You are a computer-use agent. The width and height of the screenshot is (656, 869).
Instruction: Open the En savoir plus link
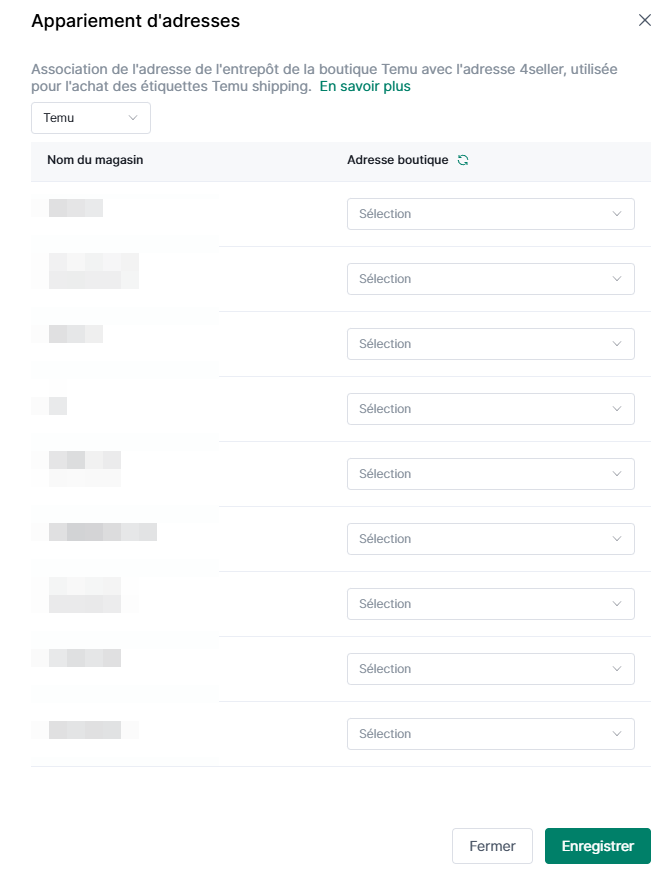coord(365,86)
